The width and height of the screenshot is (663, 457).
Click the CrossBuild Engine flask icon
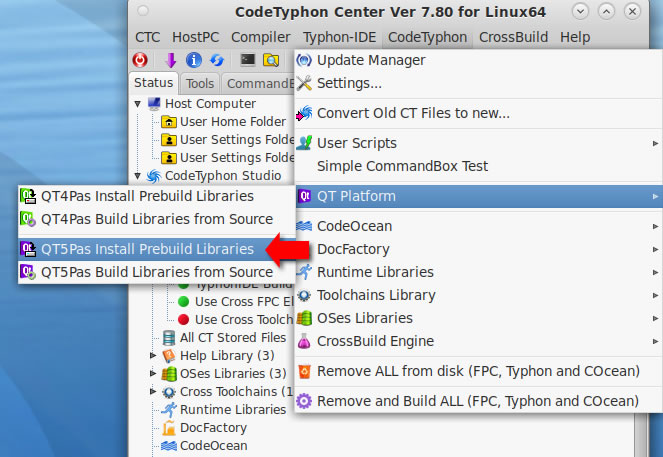[304, 341]
